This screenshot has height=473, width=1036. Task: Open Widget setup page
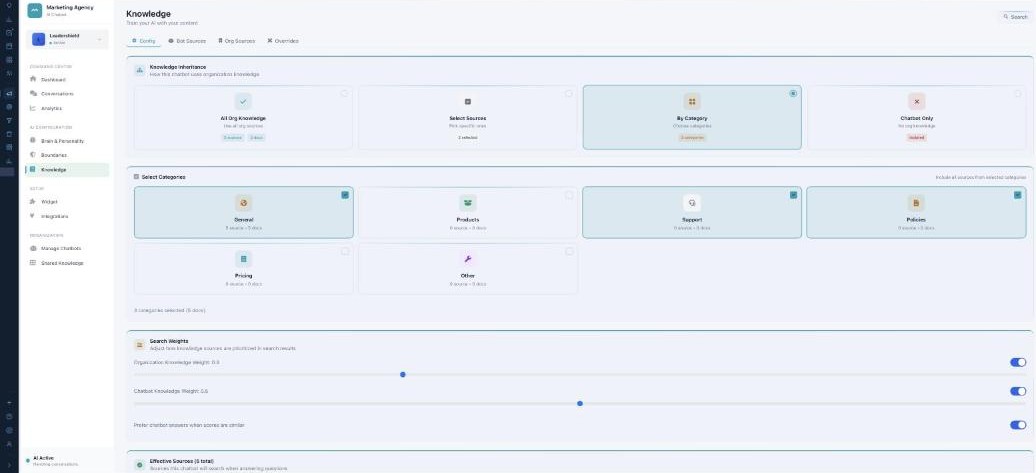(x=66, y=201)
